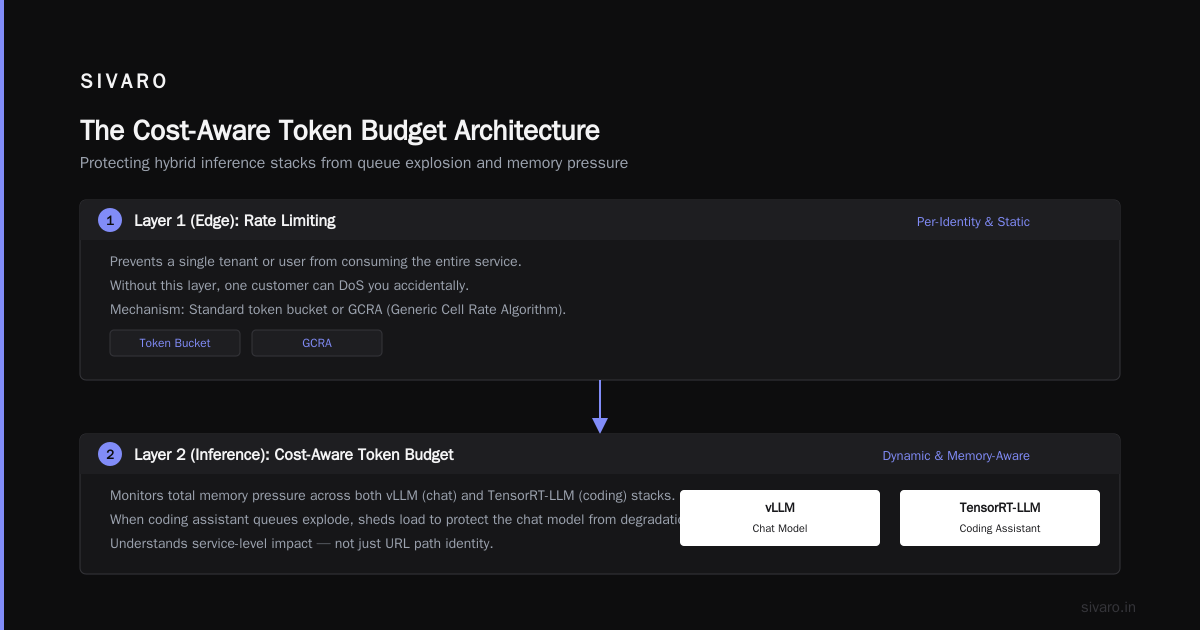Click the SIVARO logo text

click(124, 82)
